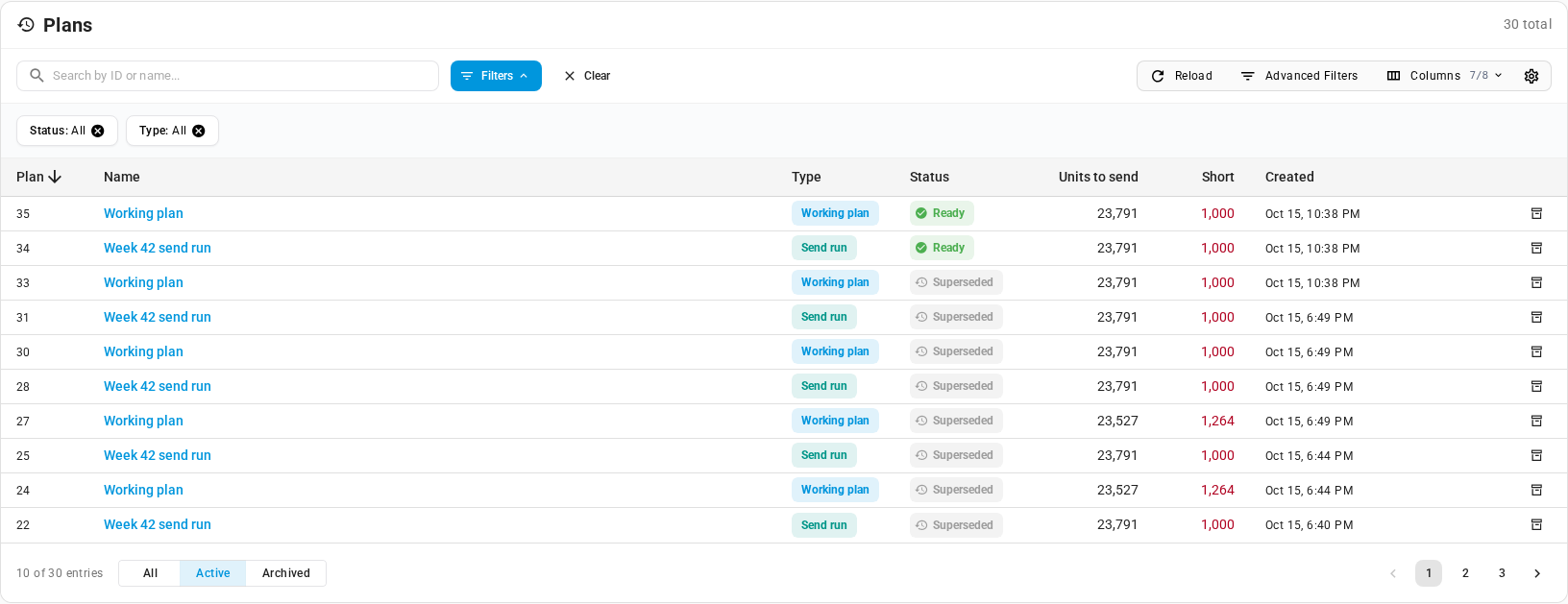Archive plan 27 using its row icon

1536,421
